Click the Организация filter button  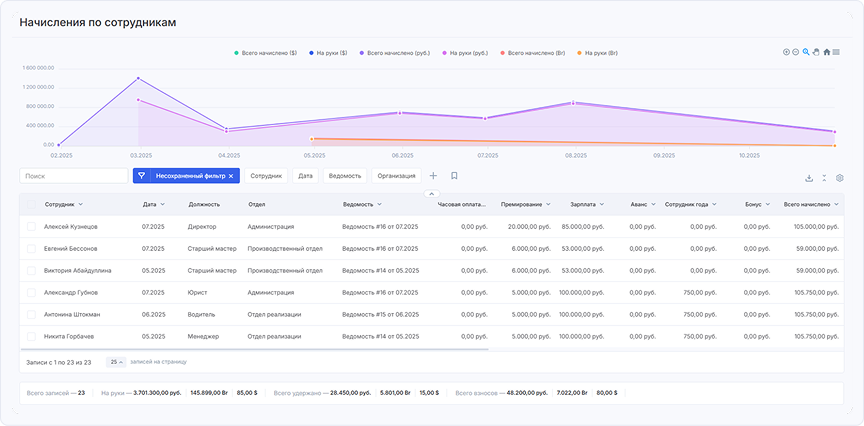pyautogui.click(x=397, y=176)
